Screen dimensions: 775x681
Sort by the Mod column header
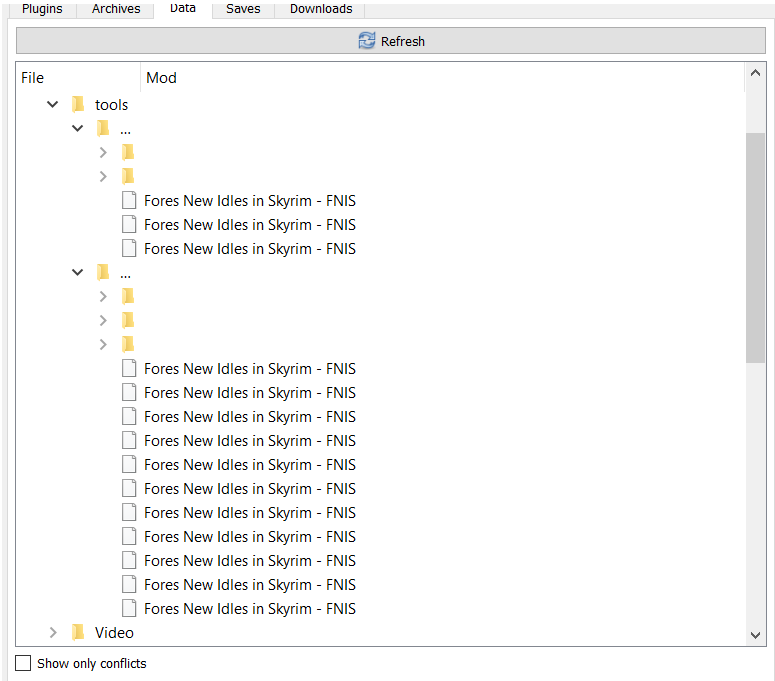pyautogui.click(x=442, y=78)
